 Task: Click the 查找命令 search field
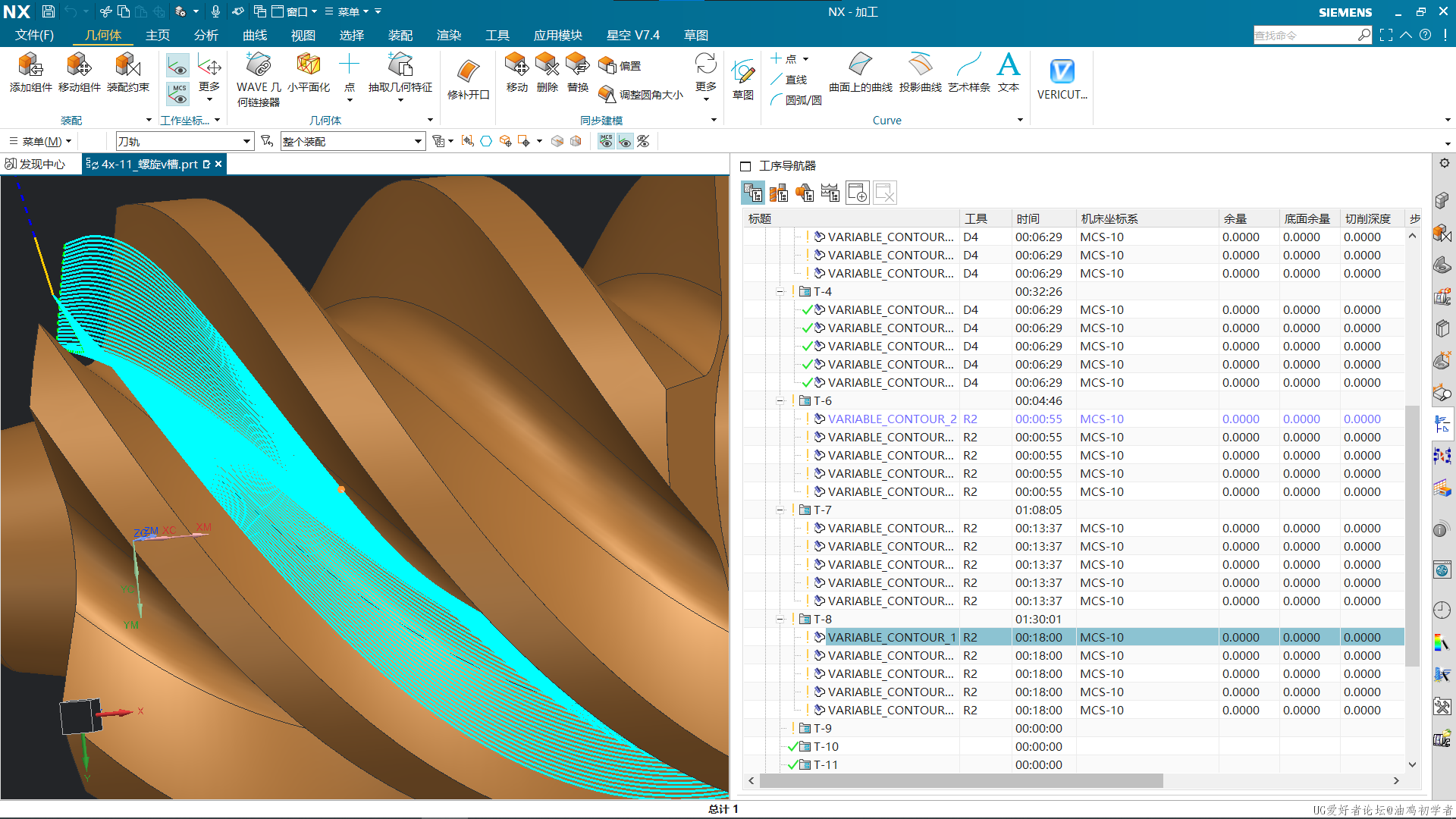pos(1306,35)
